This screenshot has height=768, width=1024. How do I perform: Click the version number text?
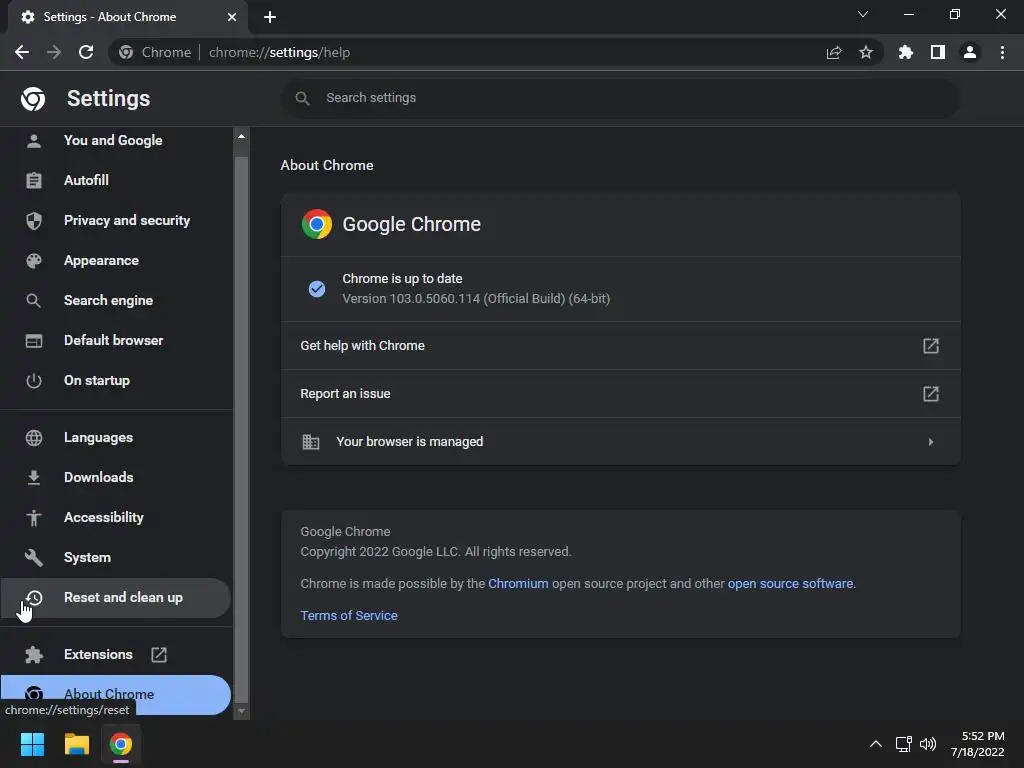[476, 298]
